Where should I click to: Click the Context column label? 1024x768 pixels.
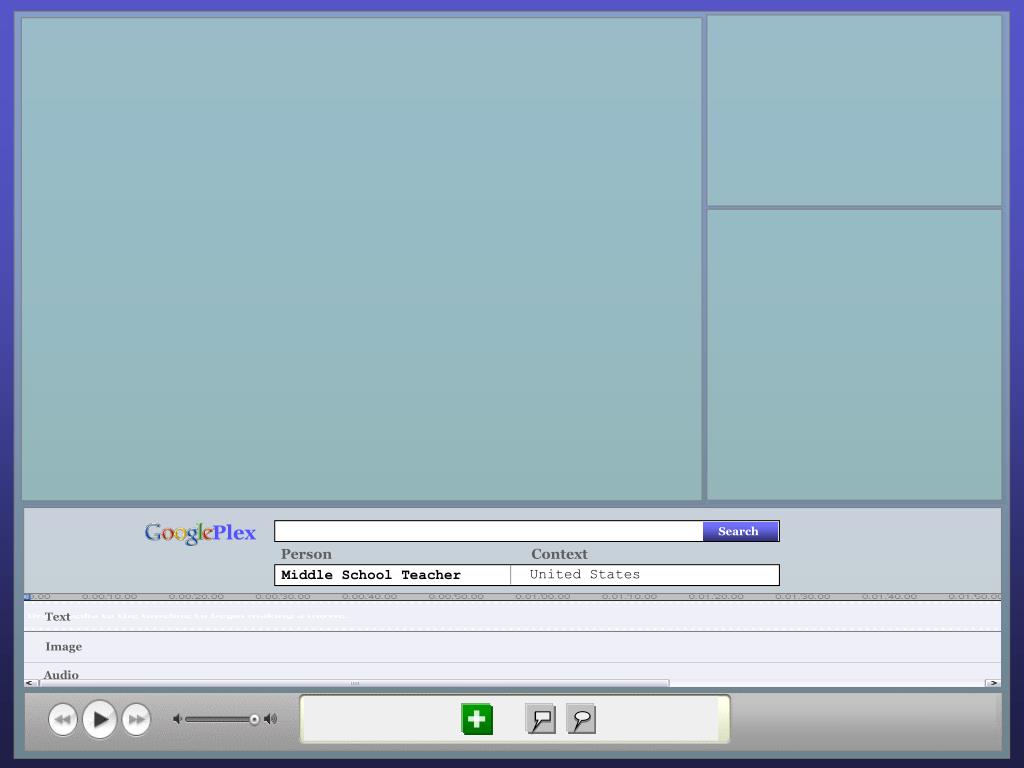pos(559,554)
